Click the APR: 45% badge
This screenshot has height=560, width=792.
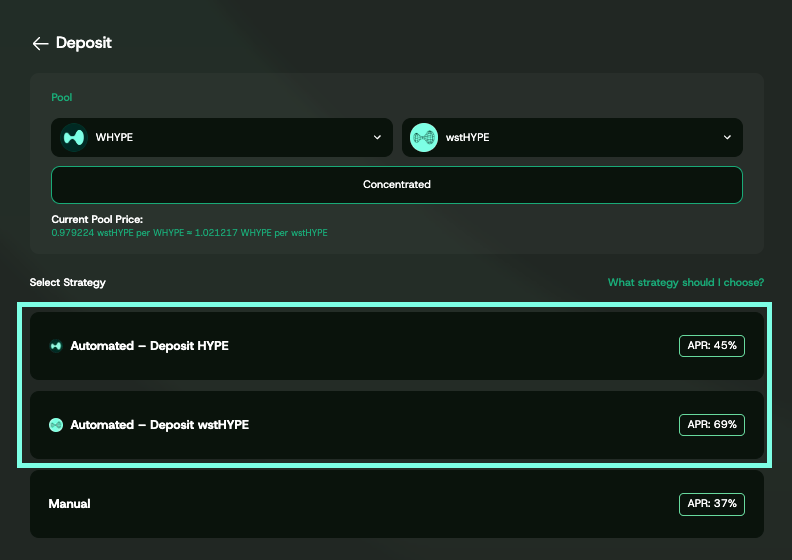pyautogui.click(x=712, y=346)
